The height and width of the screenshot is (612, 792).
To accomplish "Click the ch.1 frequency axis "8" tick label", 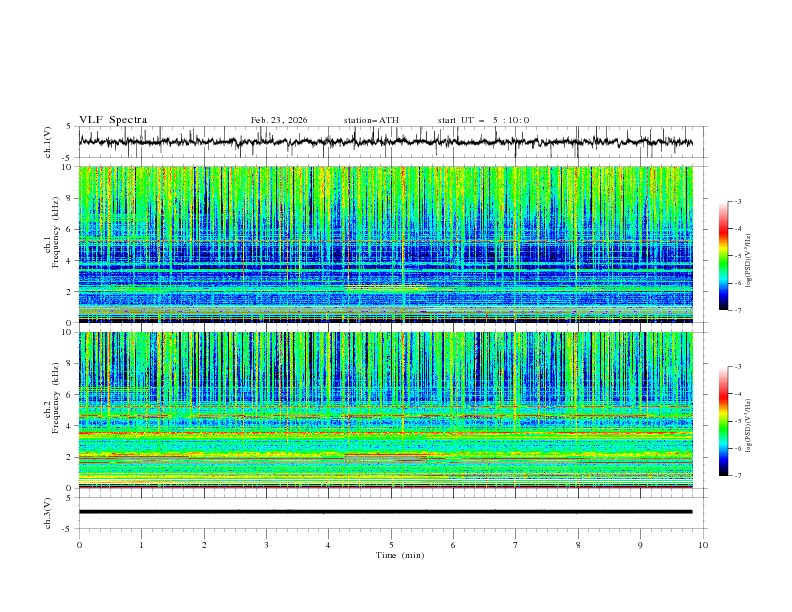I will click(70, 198).
